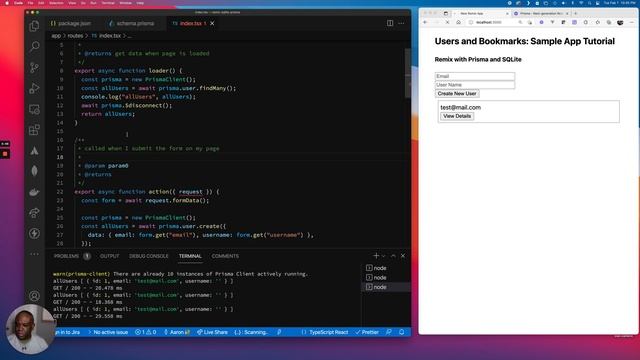Open the MongoDB leaf icon view
This screenshot has width=640, height=360.
pyautogui.click(x=34, y=171)
